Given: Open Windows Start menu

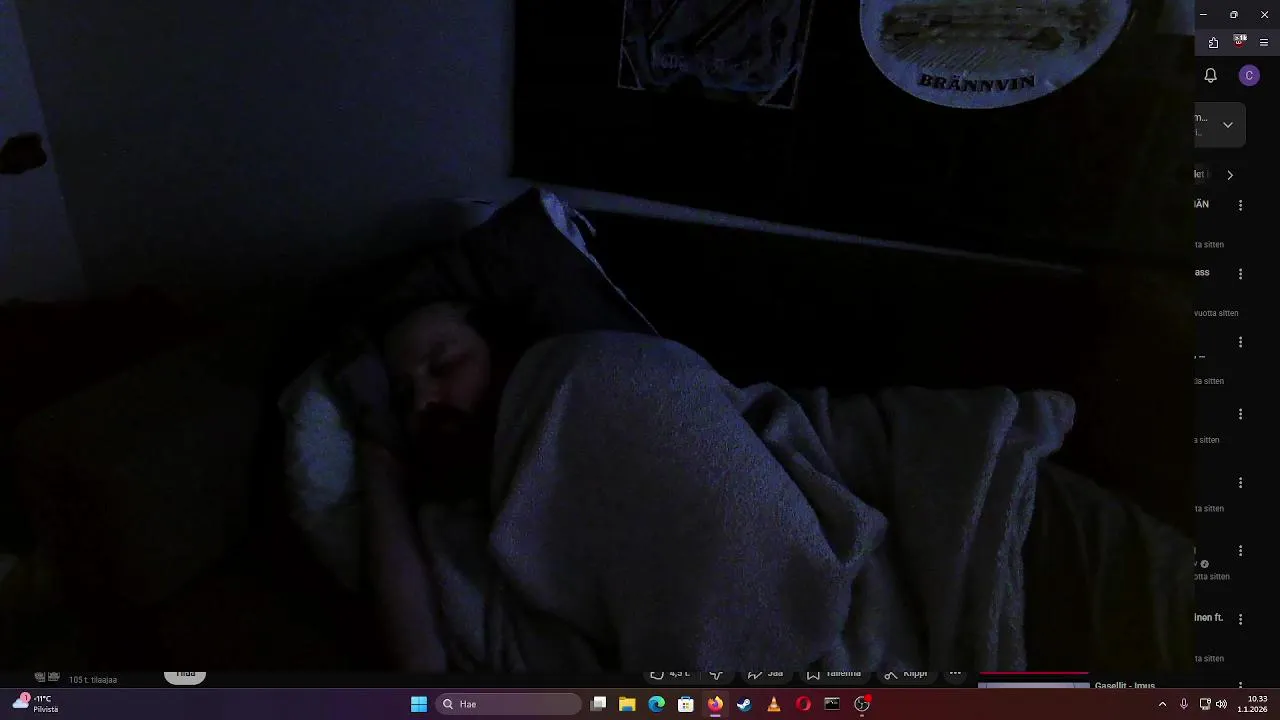Looking at the screenshot, I should pos(419,704).
